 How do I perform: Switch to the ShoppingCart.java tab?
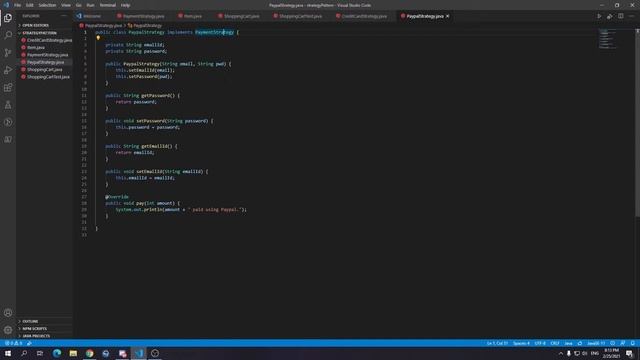coord(241,16)
